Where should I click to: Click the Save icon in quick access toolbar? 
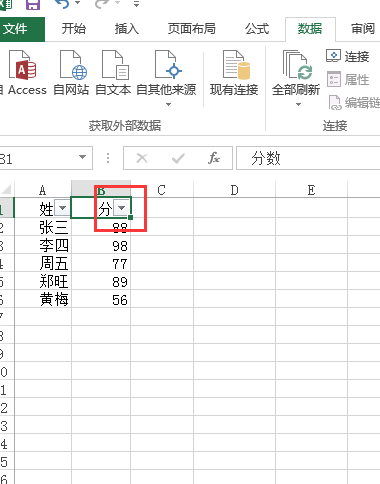[x=33, y=4]
